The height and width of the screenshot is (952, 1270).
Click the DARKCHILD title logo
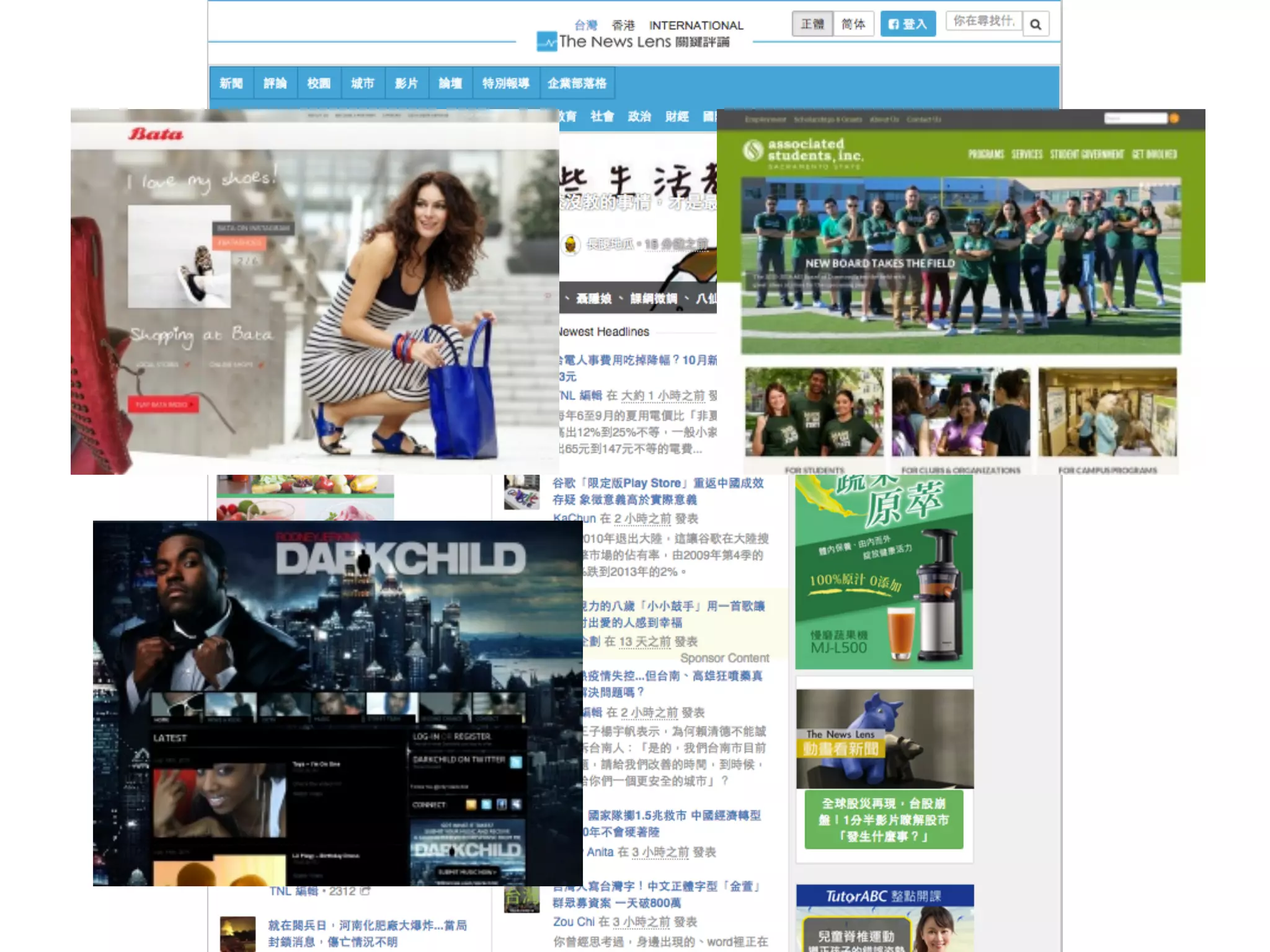[x=401, y=558]
